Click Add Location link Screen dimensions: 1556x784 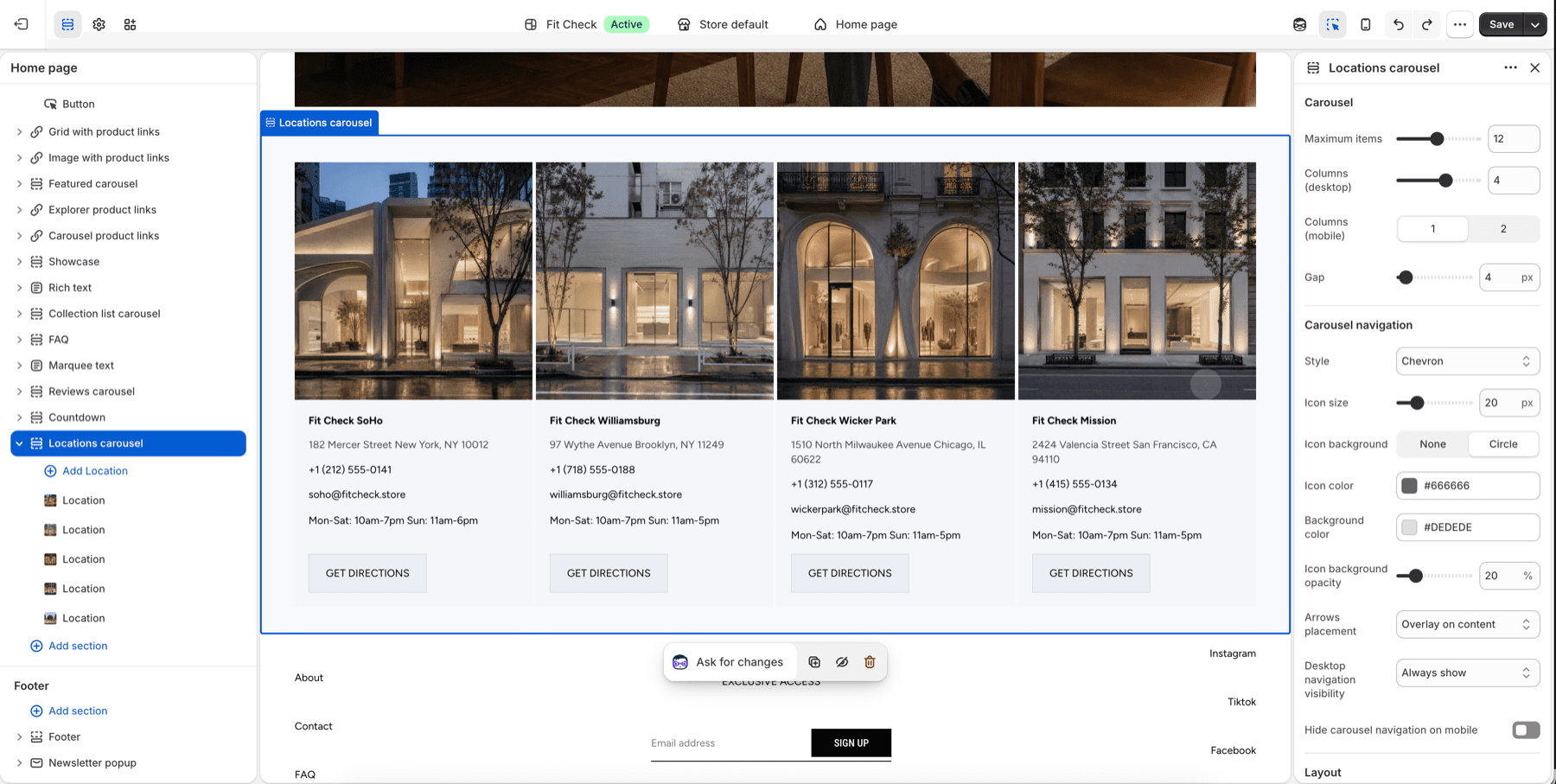[95, 471]
